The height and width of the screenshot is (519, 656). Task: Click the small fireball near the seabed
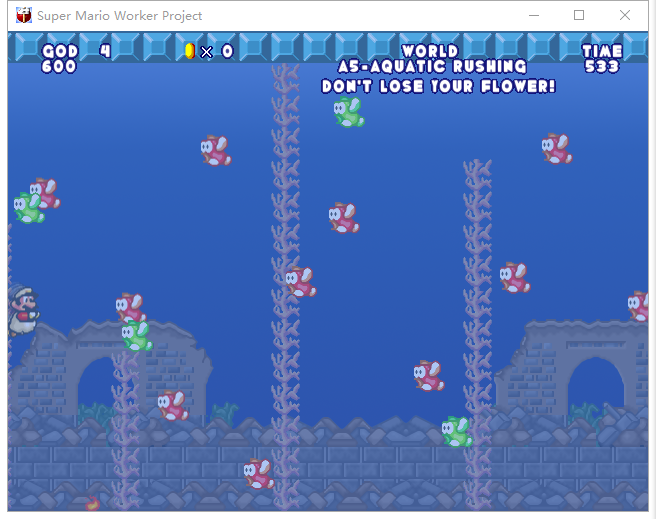coord(92,503)
